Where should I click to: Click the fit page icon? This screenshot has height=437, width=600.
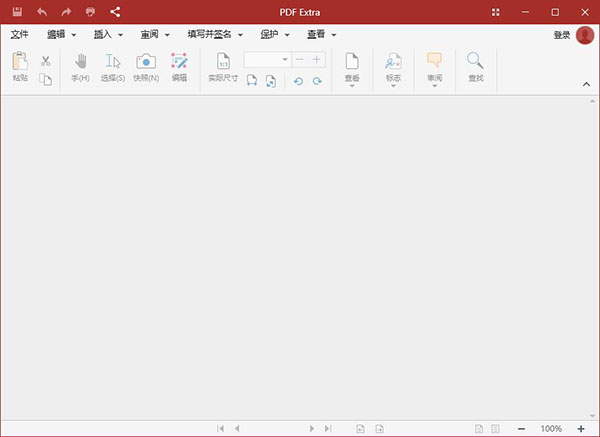click(271, 81)
